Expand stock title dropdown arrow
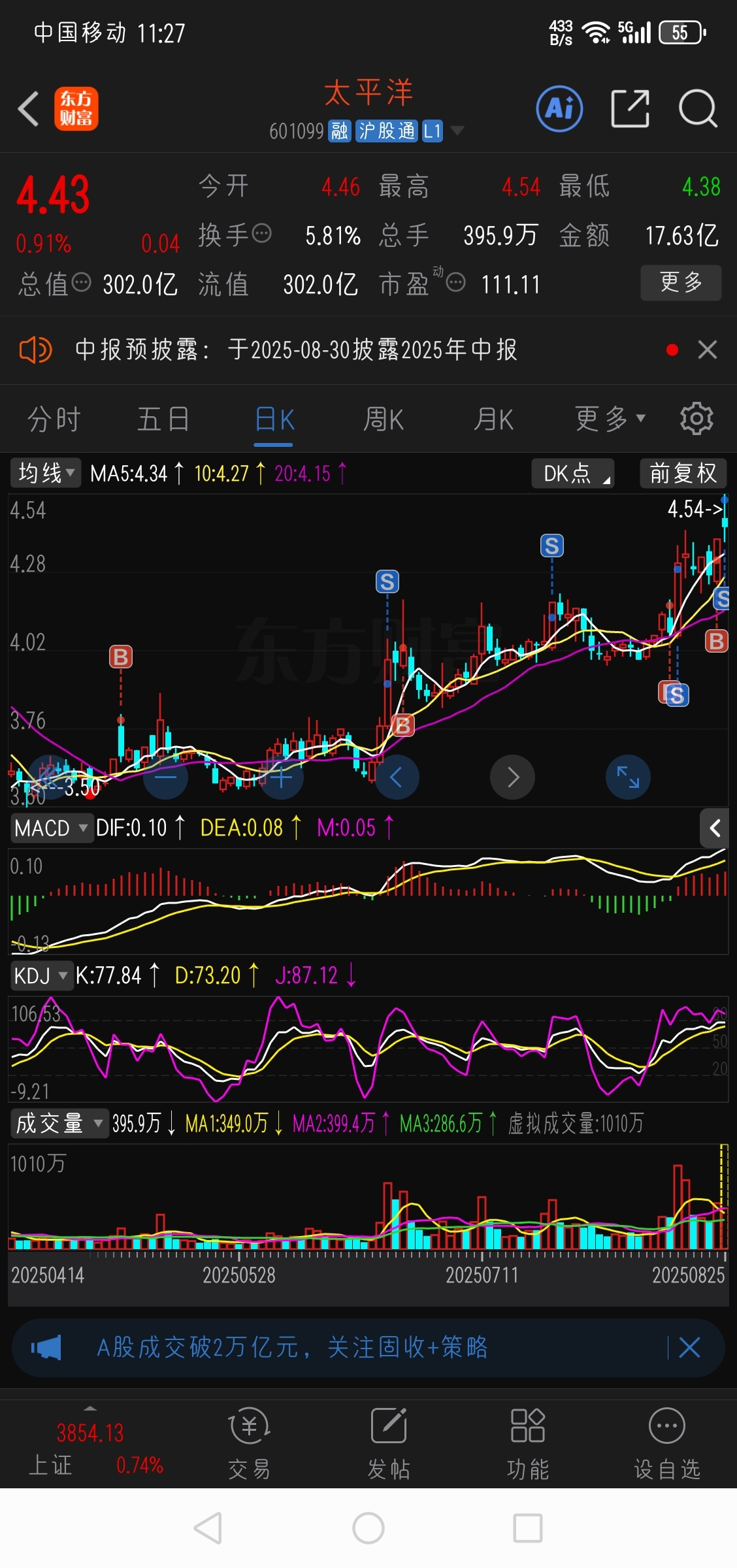The height and width of the screenshot is (1568, 737). tap(457, 131)
